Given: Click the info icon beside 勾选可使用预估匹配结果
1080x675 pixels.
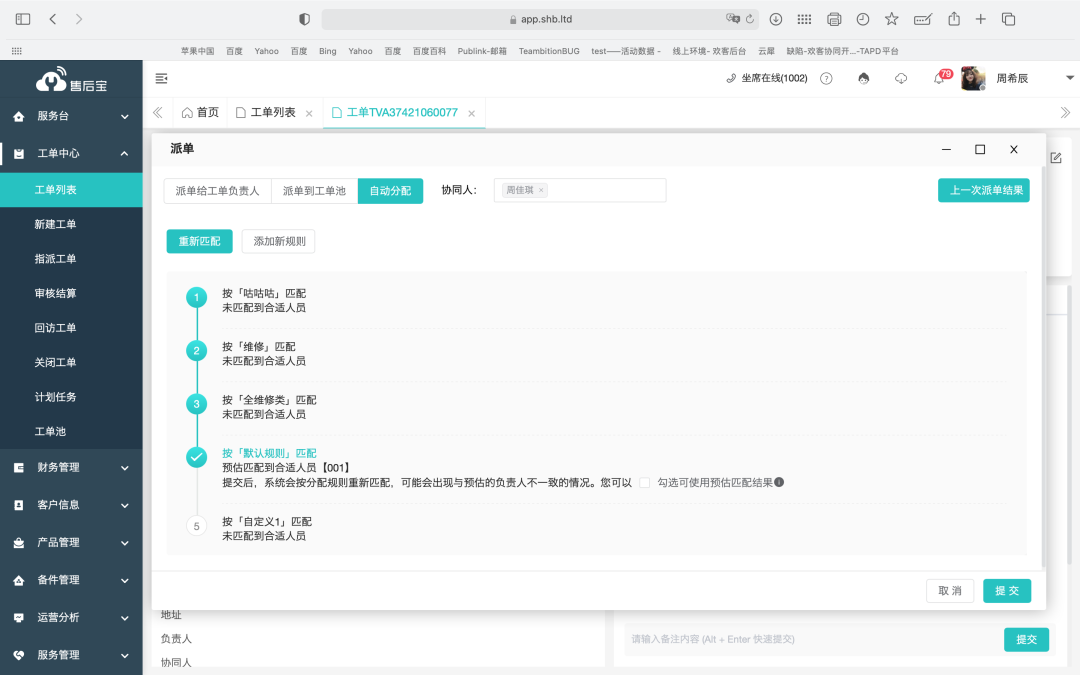Looking at the screenshot, I should [x=779, y=482].
